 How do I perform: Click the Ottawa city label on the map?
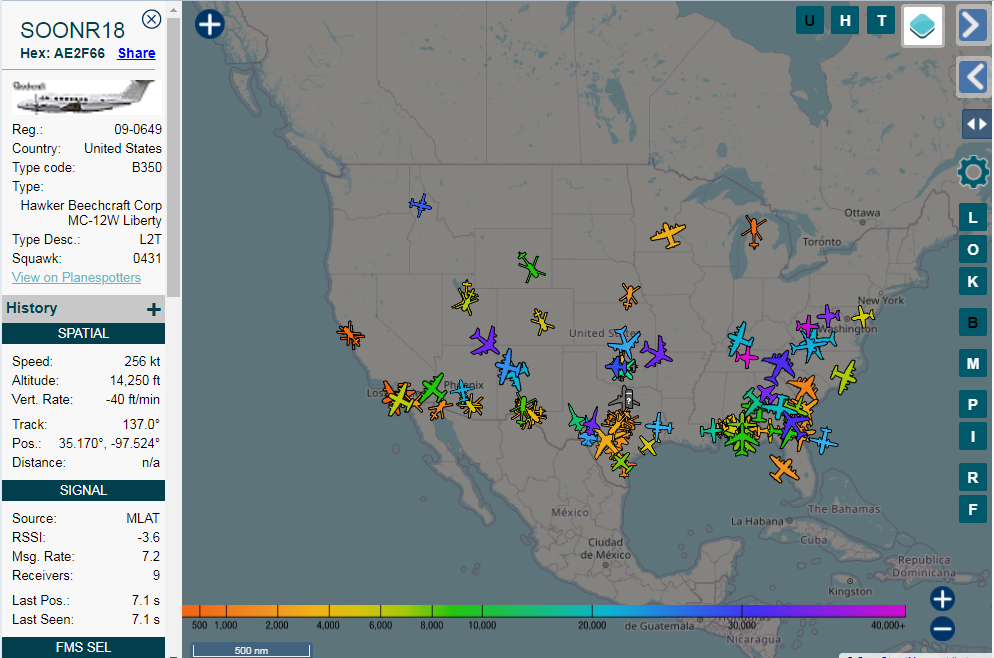click(x=862, y=213)
